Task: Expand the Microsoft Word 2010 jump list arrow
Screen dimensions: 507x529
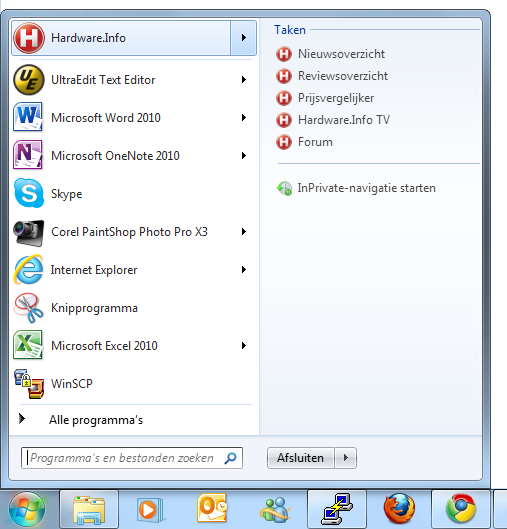Action: 244,117
